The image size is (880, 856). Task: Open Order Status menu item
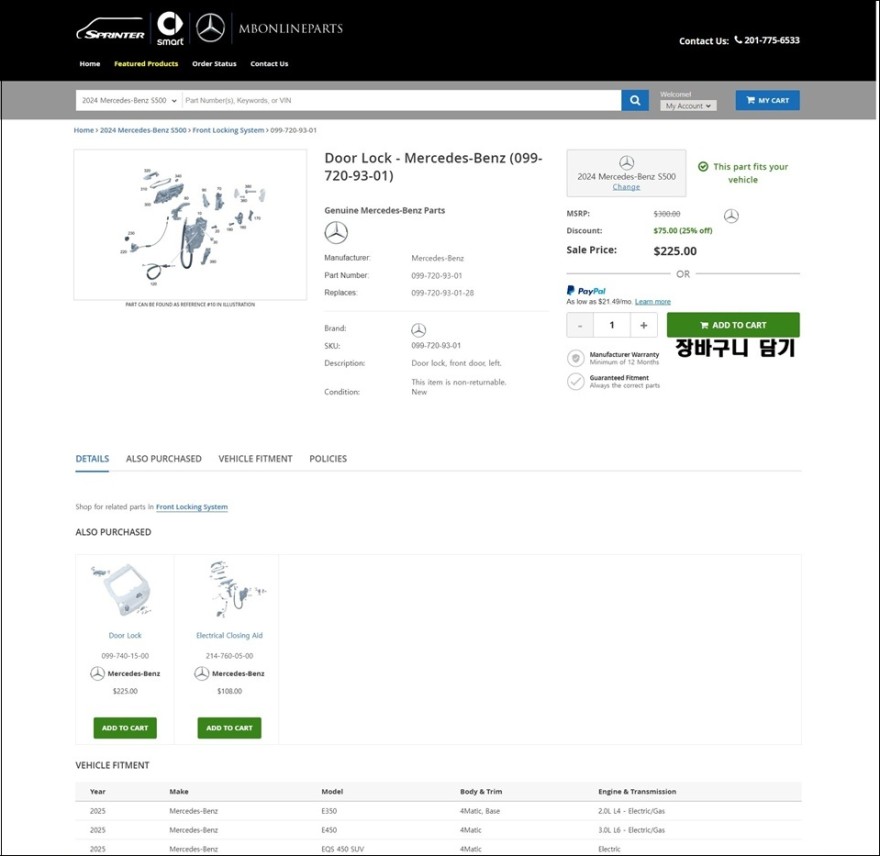214,64
